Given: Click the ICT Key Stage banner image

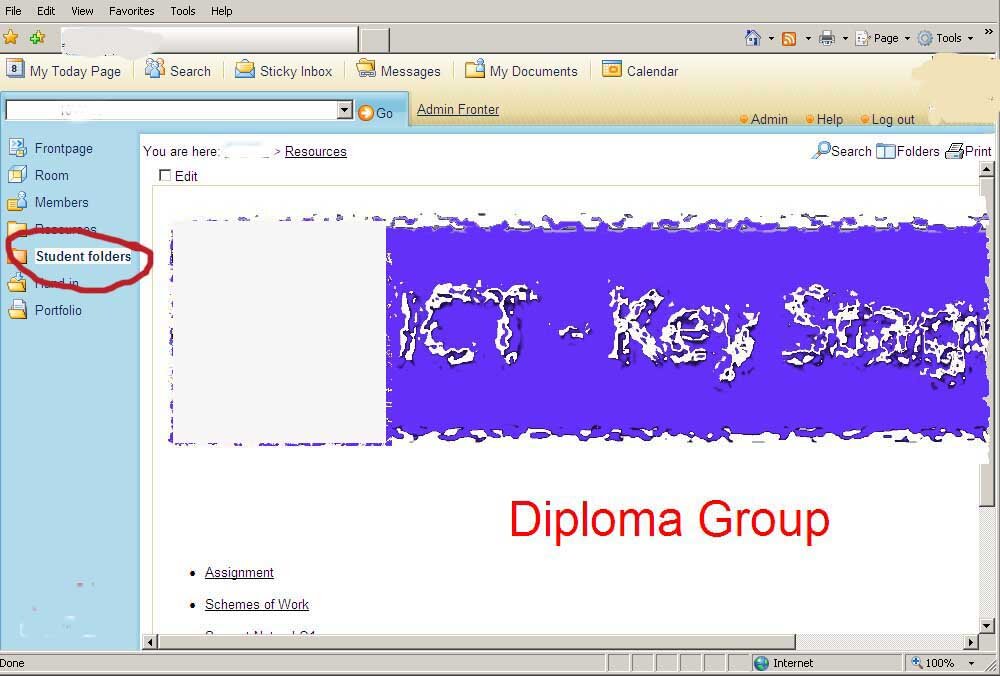Looking at the screenshot, I should [579, 328].
